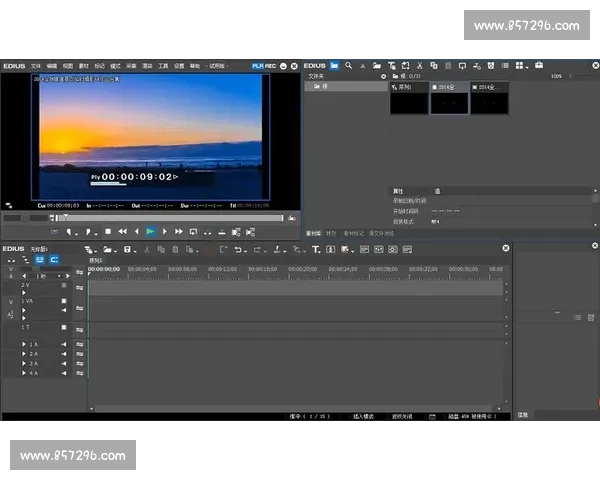Viewport: 600px width, 480px height.
Task: Toggle audio mute on the 1 A track
Action: 64,344
